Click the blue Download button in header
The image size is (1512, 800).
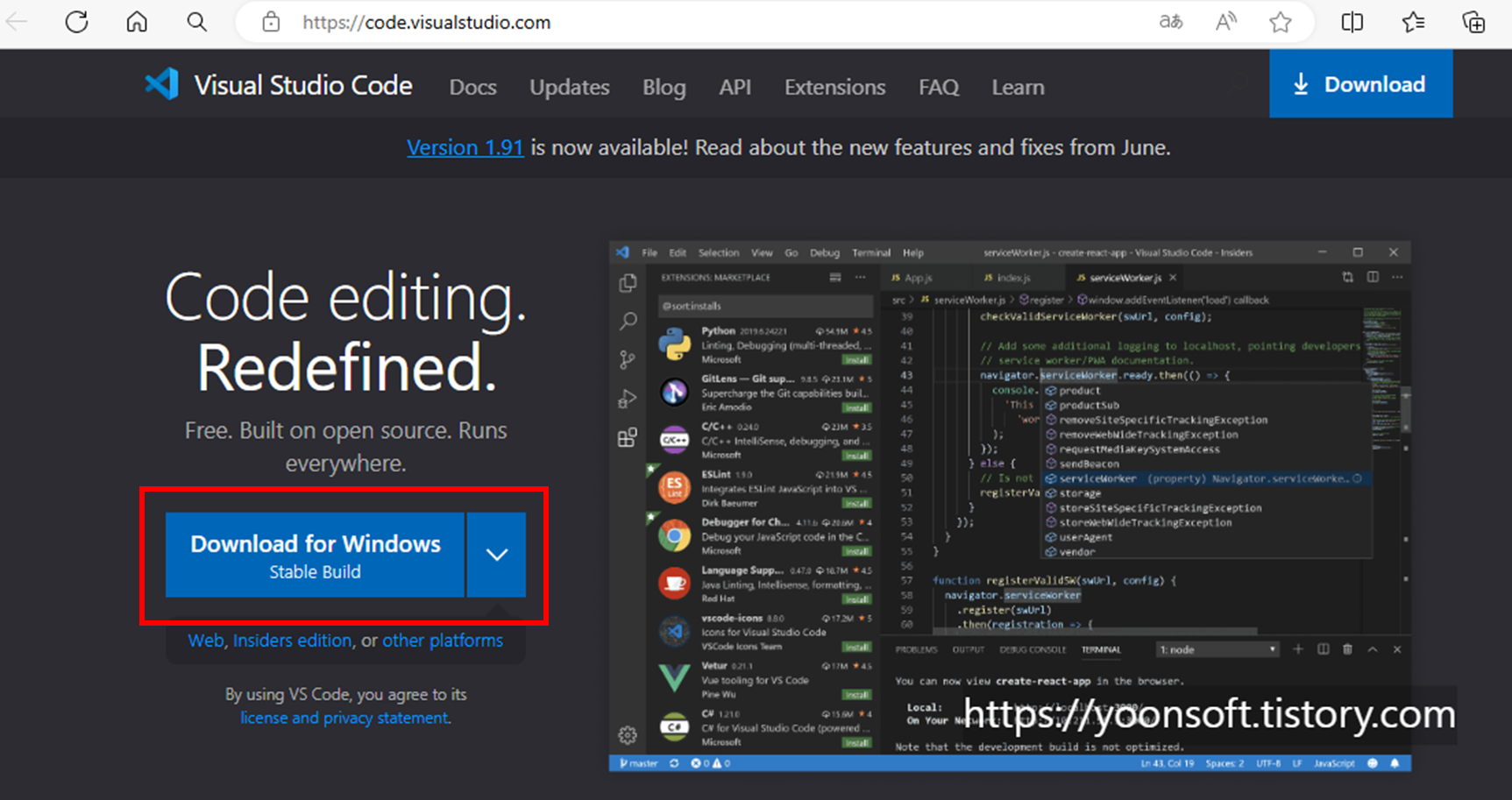click(1361, 84)
